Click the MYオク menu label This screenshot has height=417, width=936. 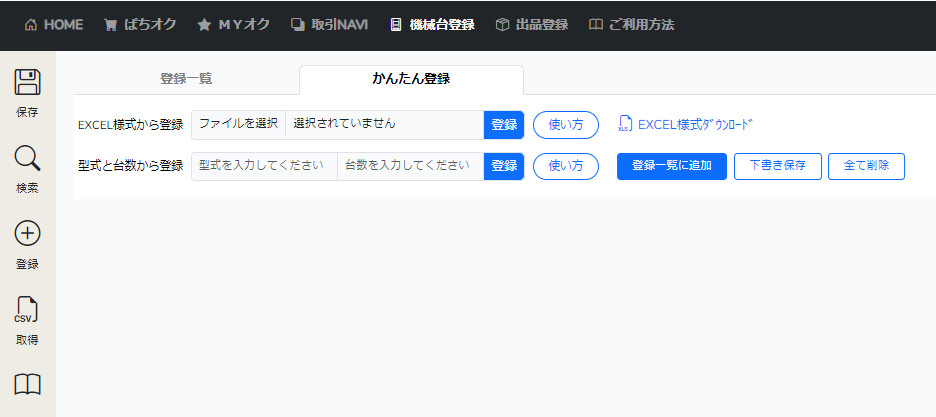244,25
